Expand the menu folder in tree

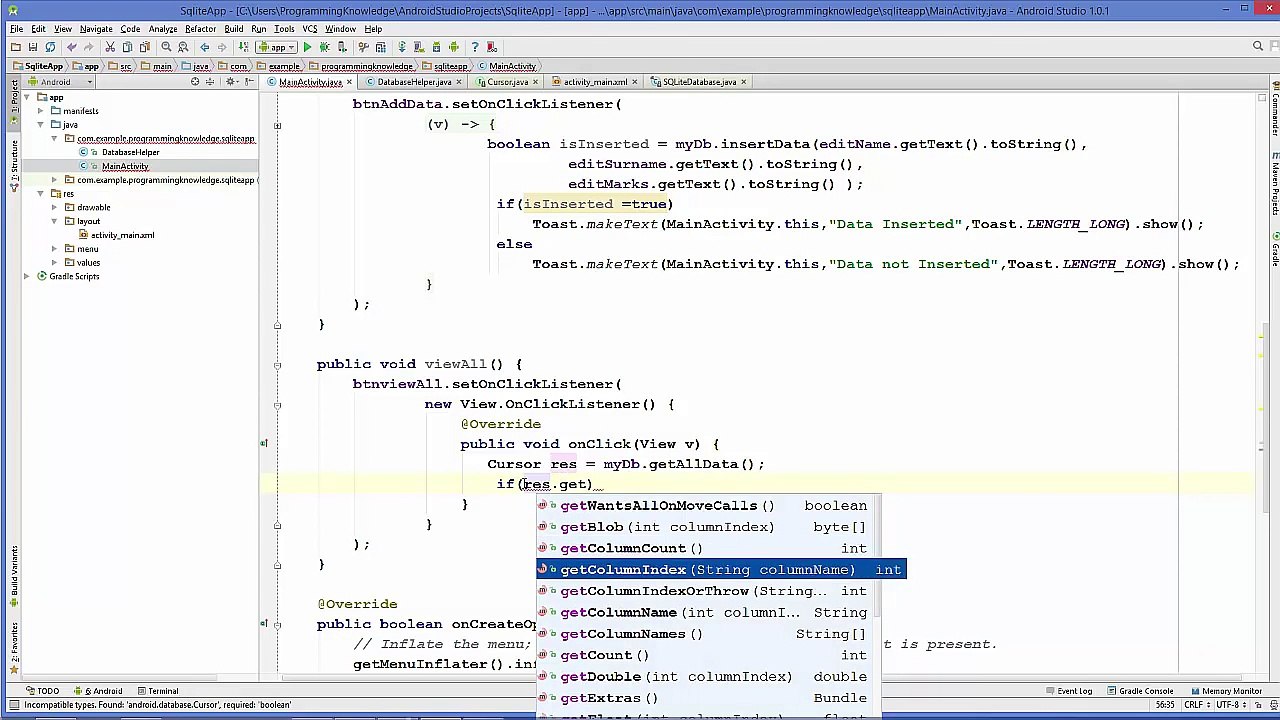pyautogui.click(x=55, y=249)
